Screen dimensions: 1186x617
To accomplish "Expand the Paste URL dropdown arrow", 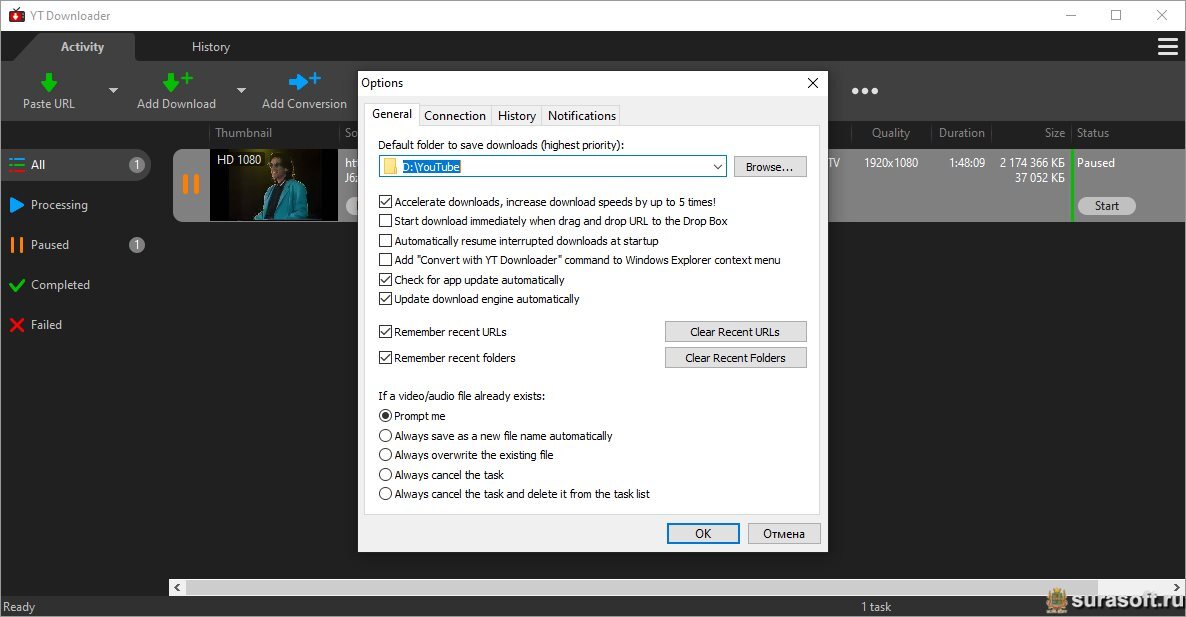I will pyautogui.click(x=113, y=90).
